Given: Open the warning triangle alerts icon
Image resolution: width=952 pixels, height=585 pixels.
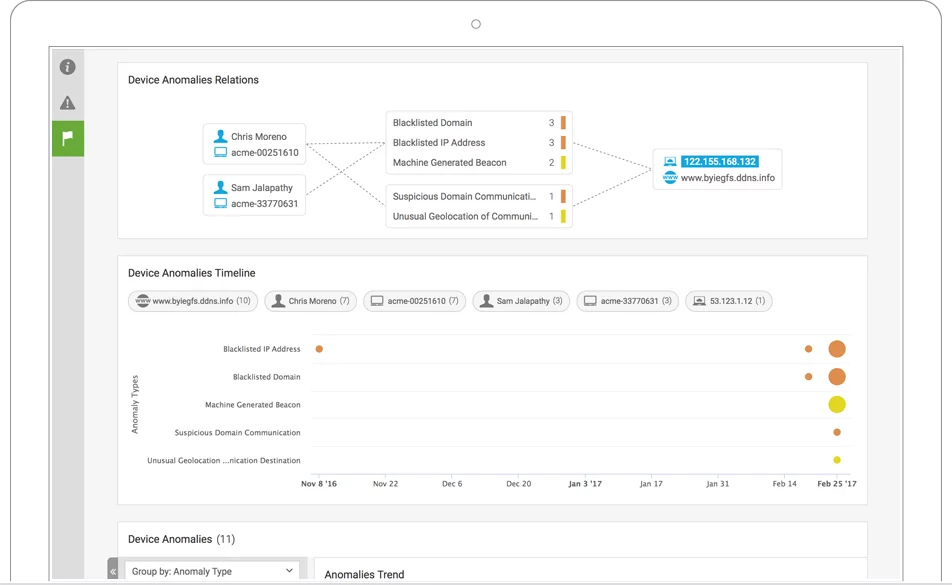Looking at the screenshot, I should point(67,103).
